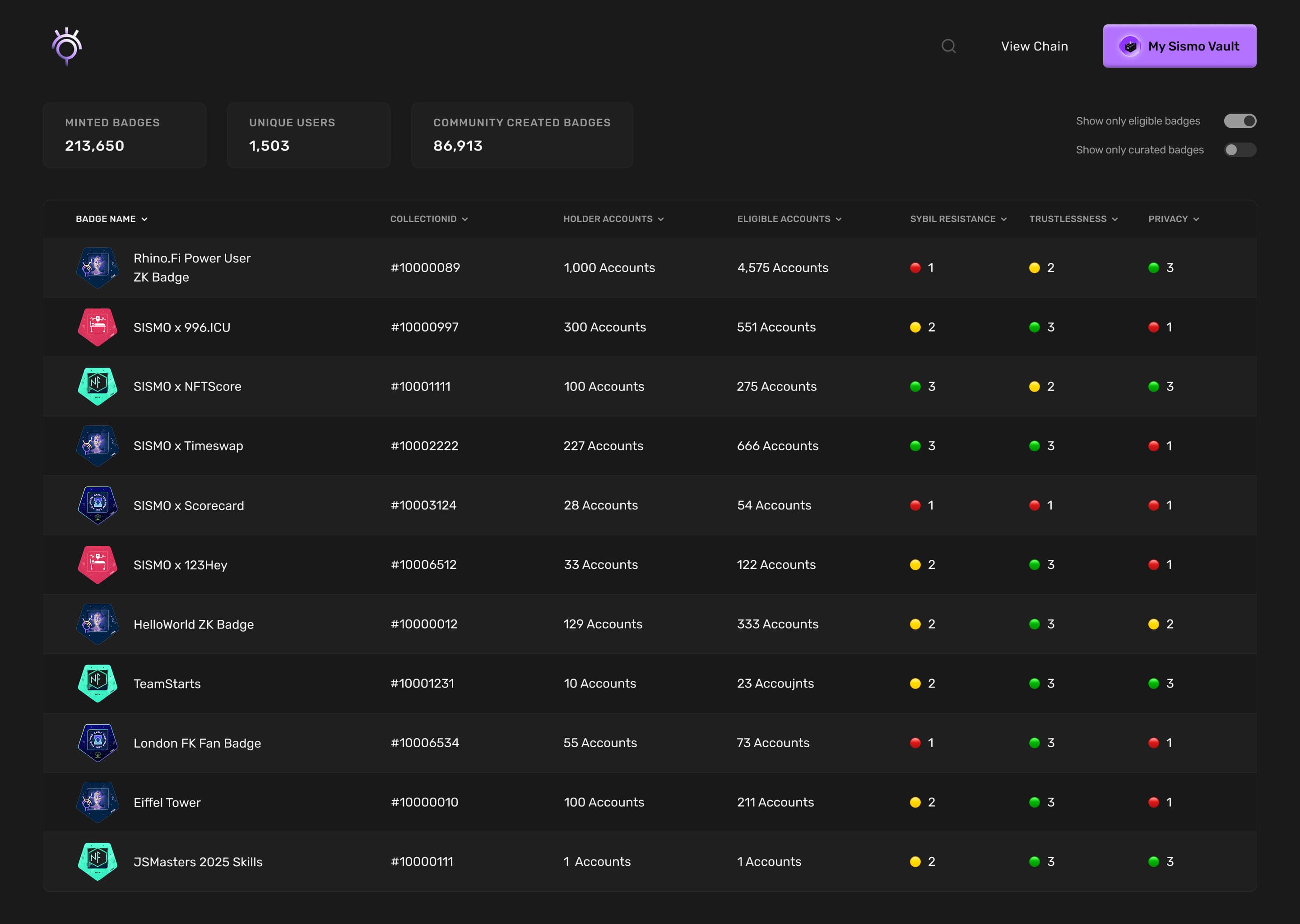1300x924 pixels.
Task: Select View Chain from the top navigation
Action: [x=1034, y=46]
